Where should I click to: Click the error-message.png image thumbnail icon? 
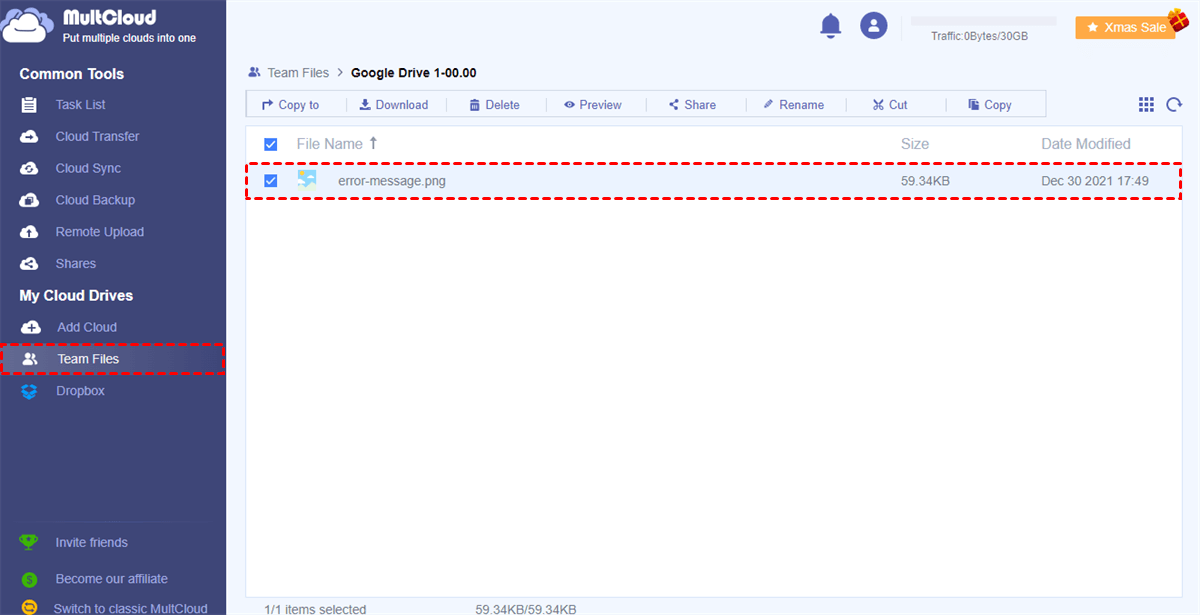[306, 180]
